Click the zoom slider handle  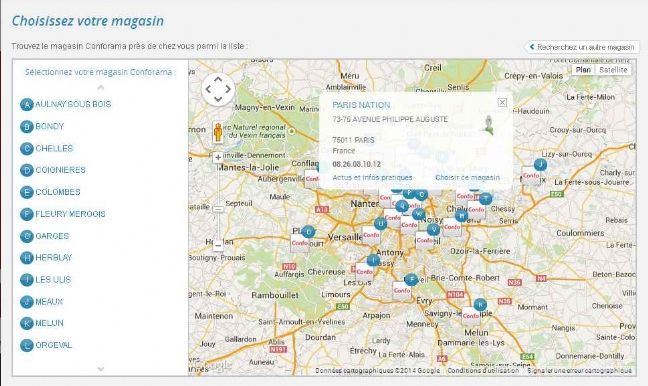[218, 209]
